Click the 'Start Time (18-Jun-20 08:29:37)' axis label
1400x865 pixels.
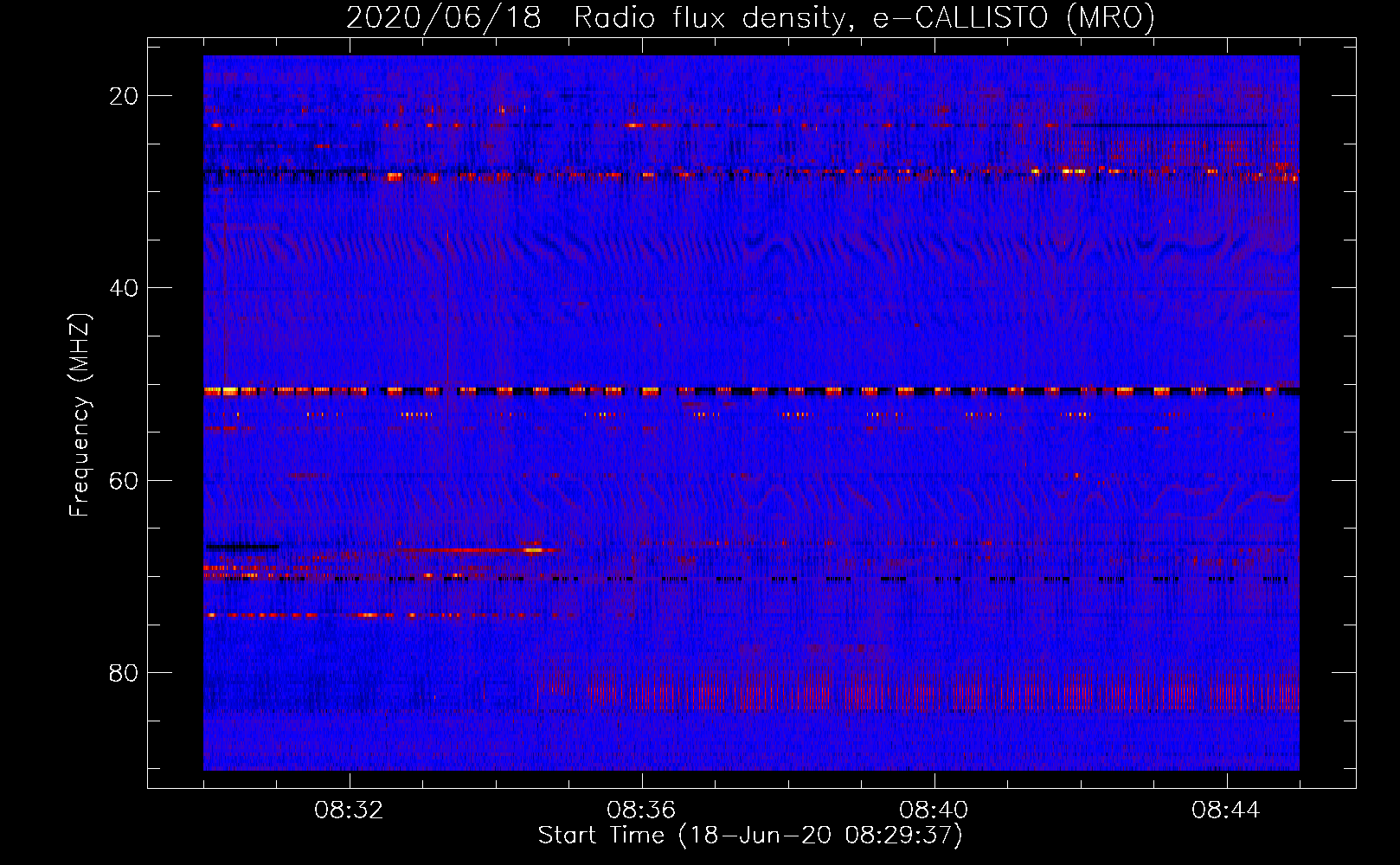(x=750, y=836)
